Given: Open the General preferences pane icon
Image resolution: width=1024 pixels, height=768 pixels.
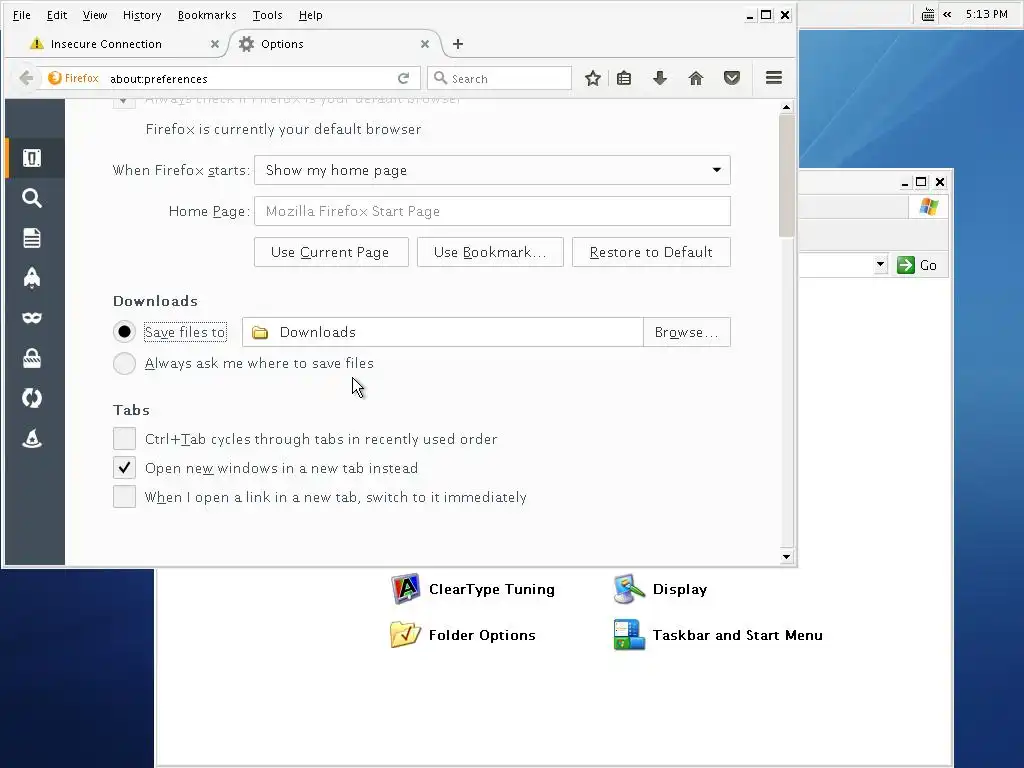Looking at the screenshot, I should [x=32, y=158].
